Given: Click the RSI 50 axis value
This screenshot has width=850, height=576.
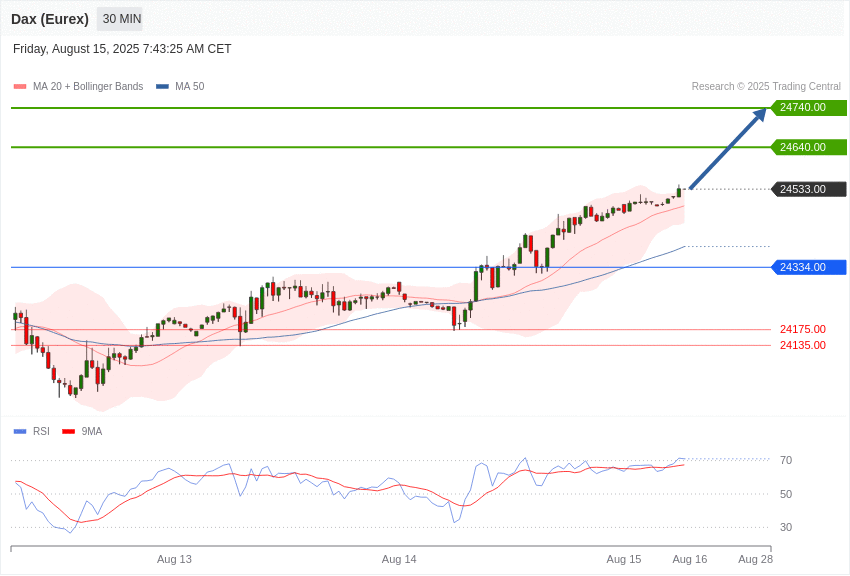Looking at the screenshot, I should click(786, 494).
